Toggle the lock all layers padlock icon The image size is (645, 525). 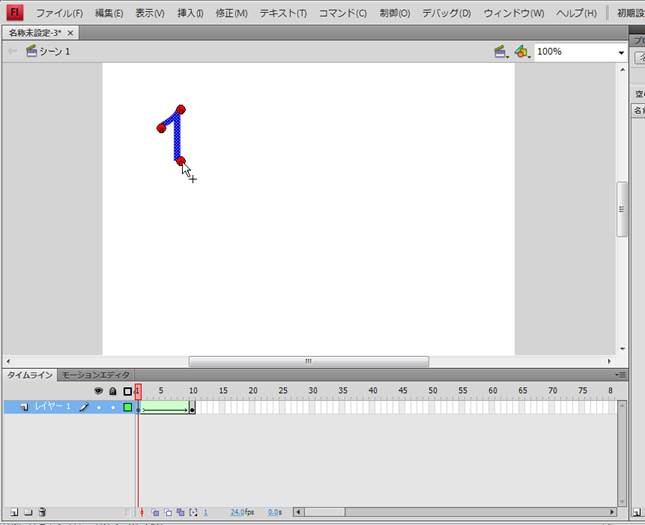tap(112, 391)
